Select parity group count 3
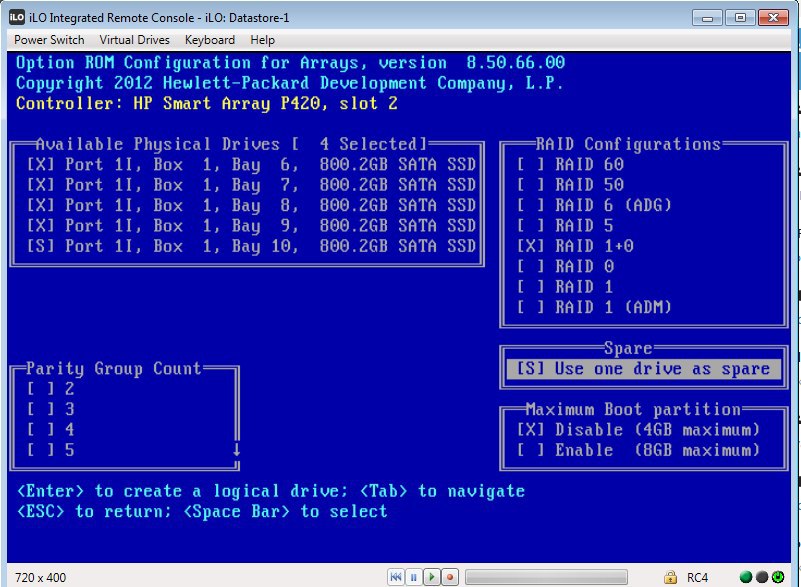 (x=51, y=410)
